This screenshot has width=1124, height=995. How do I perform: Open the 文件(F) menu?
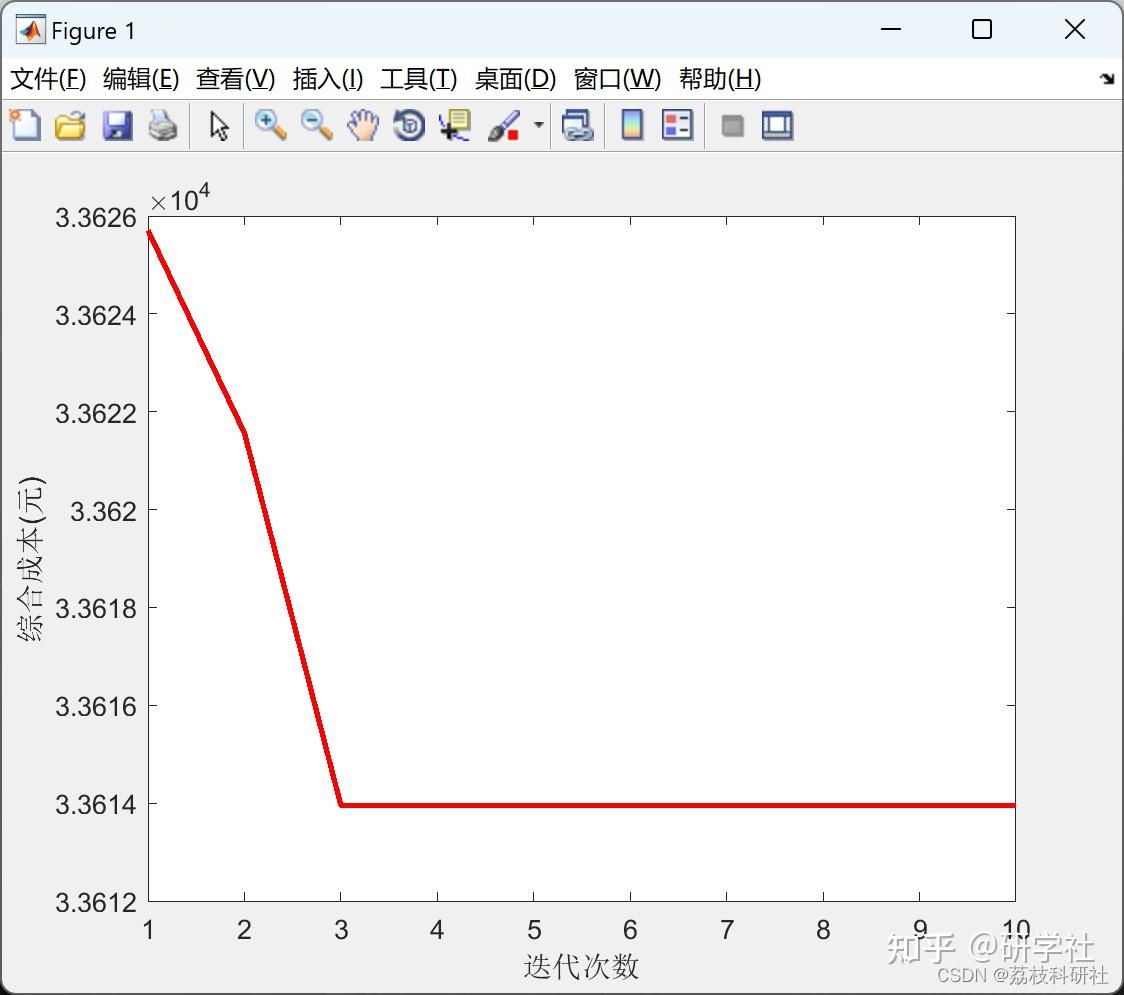coord(48,79)
